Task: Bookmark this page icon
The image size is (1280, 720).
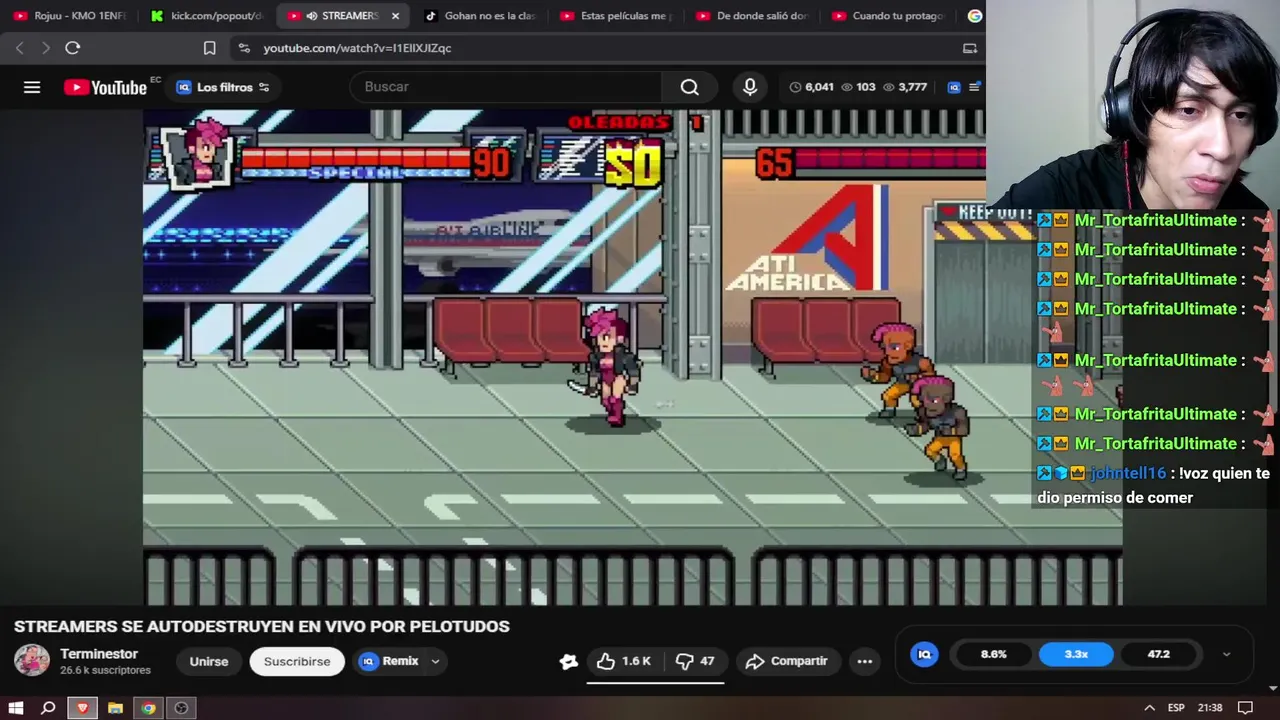Action: 209,48
